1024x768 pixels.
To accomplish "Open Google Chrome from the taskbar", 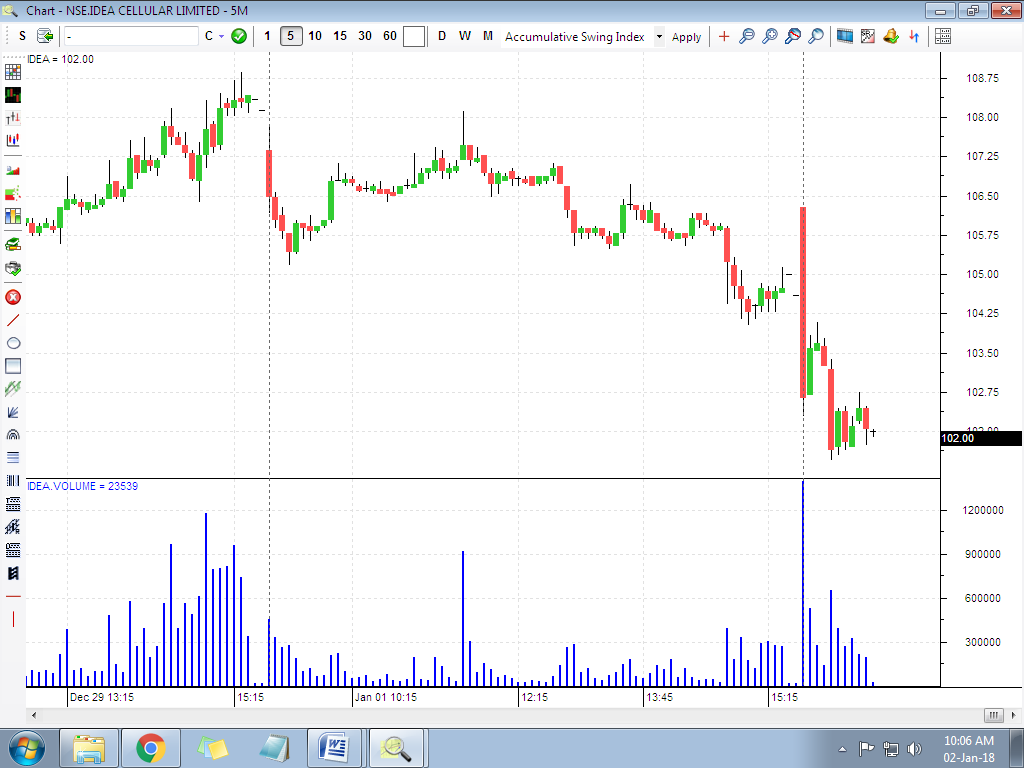I will (151, 748).
